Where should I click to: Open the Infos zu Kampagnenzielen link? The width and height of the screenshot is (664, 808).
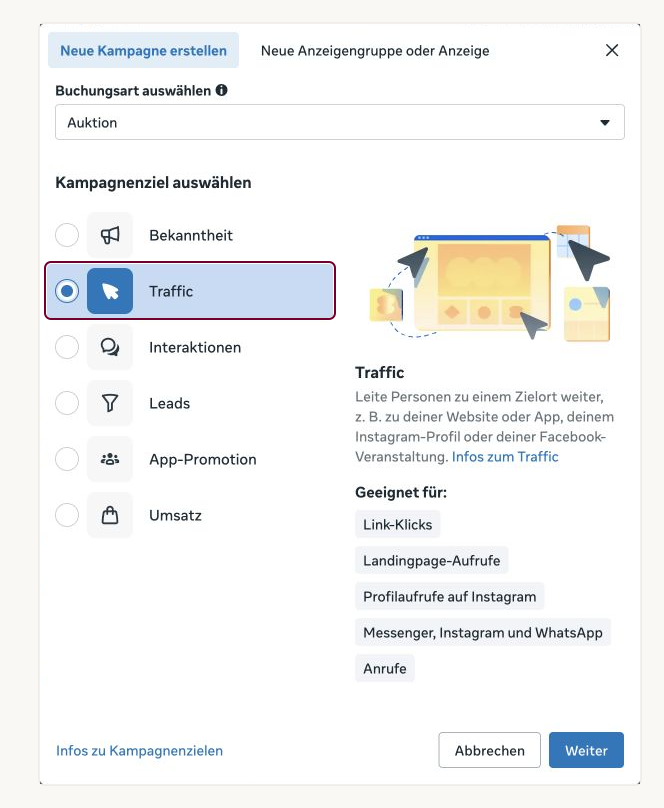pyautogui.click(x=140, y=751)
